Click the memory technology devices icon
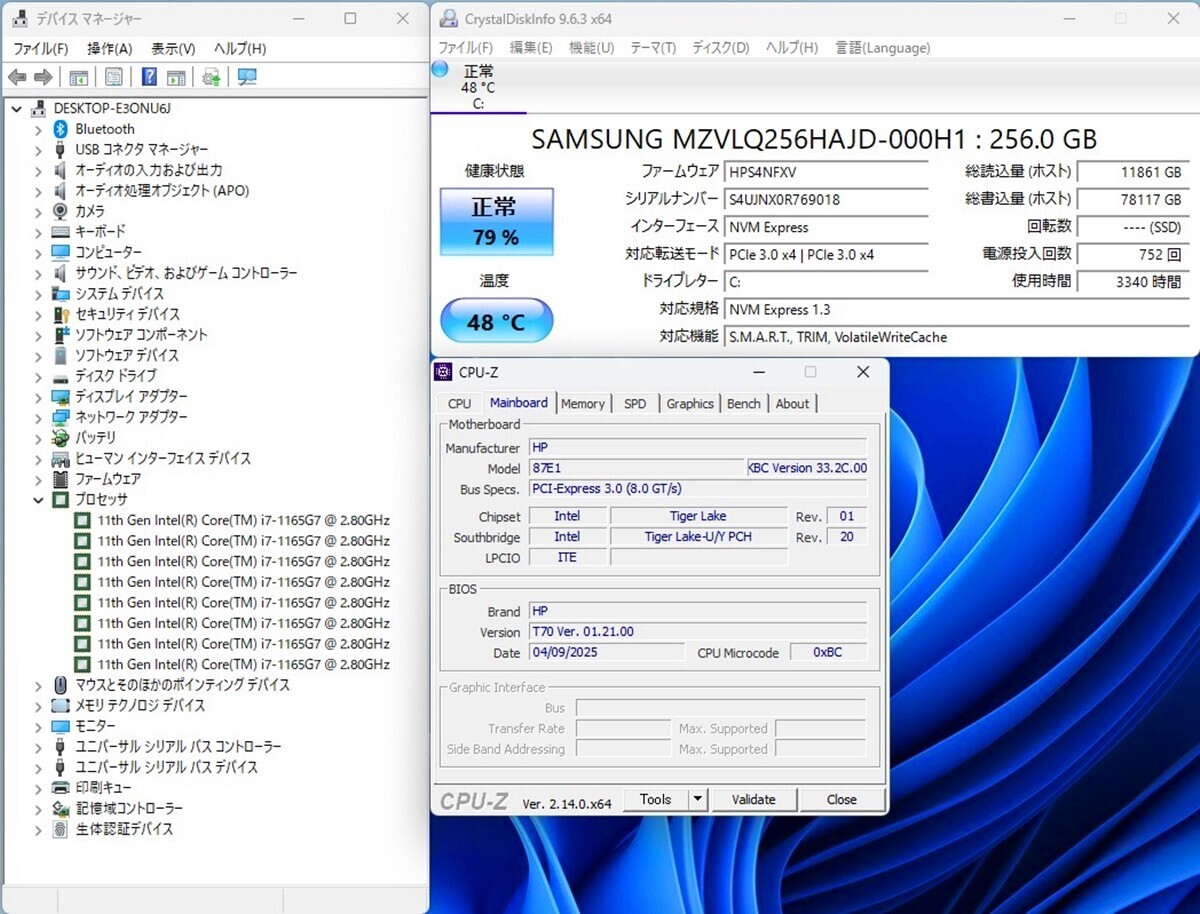The width and height of the screenshot is (1200, 914). pyautogui.click(x=60, y=705)
